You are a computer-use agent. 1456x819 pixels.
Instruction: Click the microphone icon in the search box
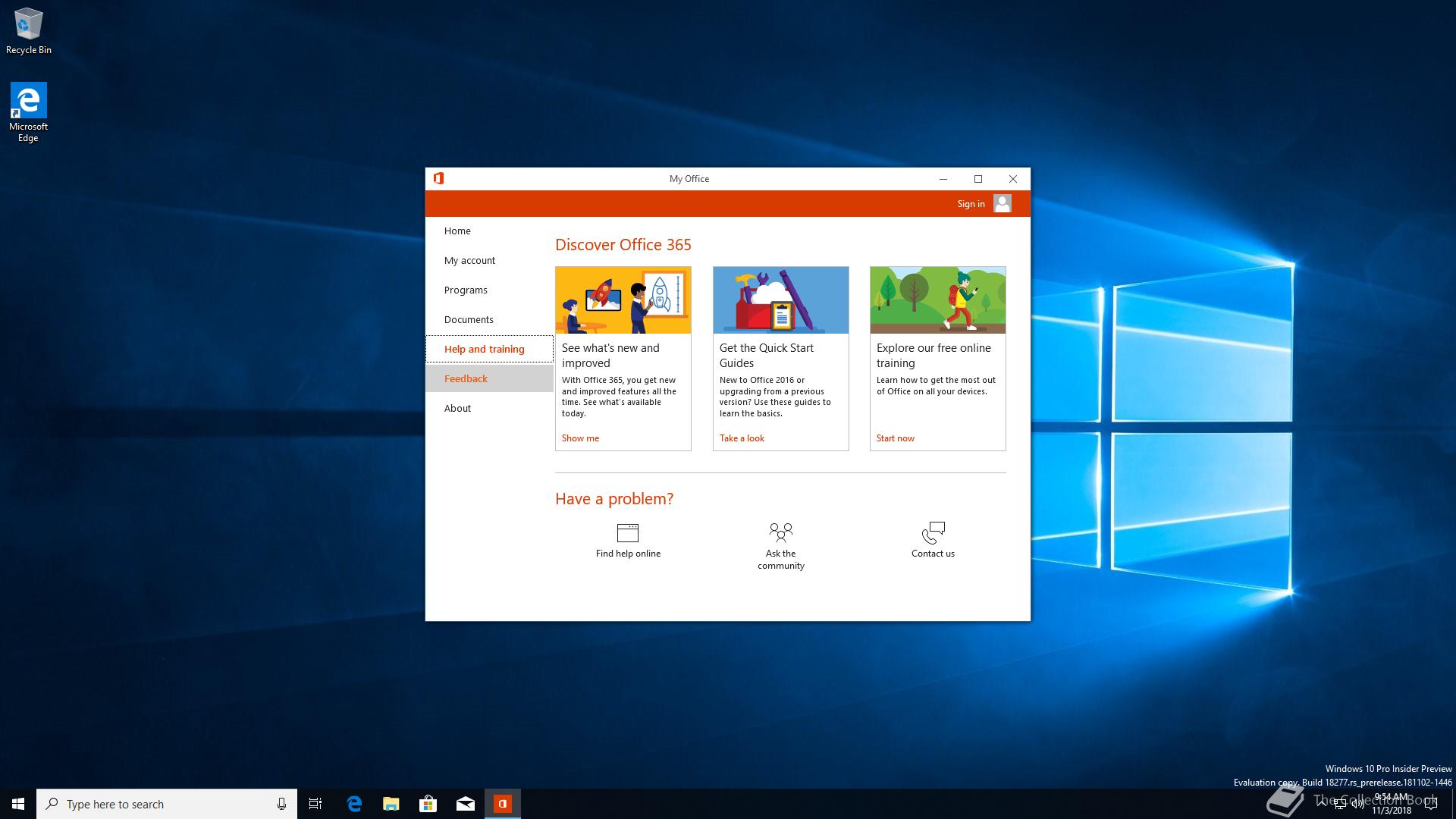coord(281,804)
